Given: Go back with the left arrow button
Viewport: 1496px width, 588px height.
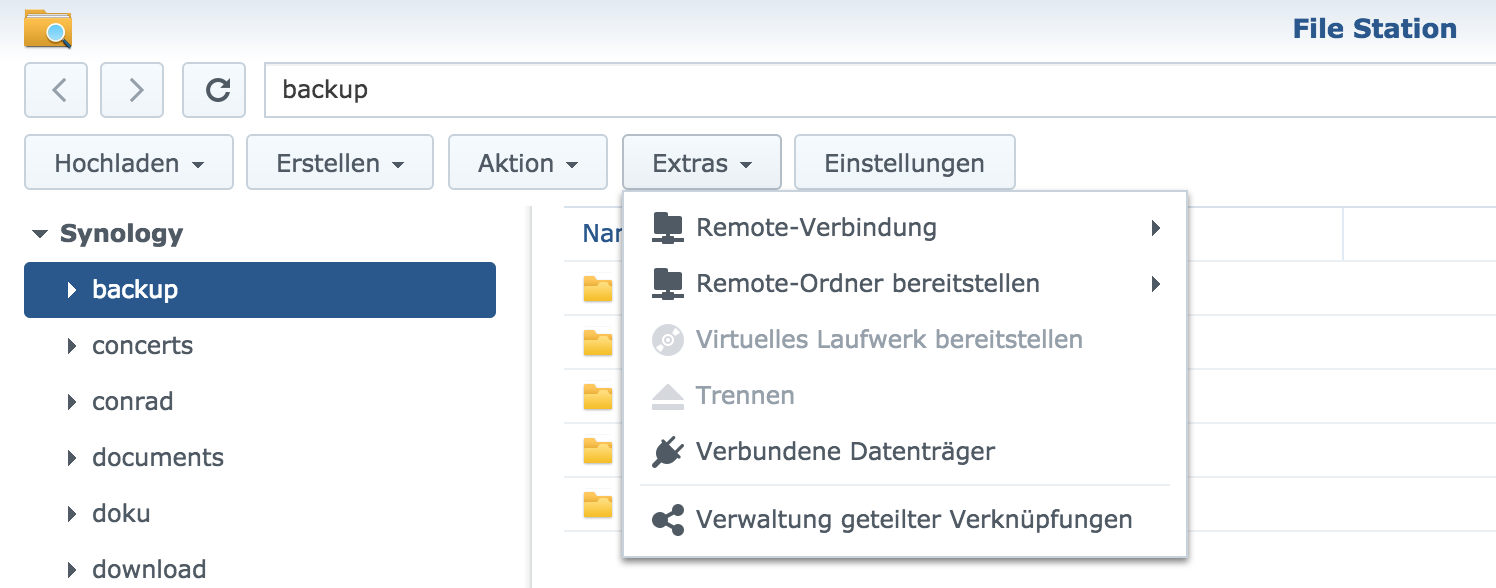Looking at the screenshot, I should pos(56,90).
